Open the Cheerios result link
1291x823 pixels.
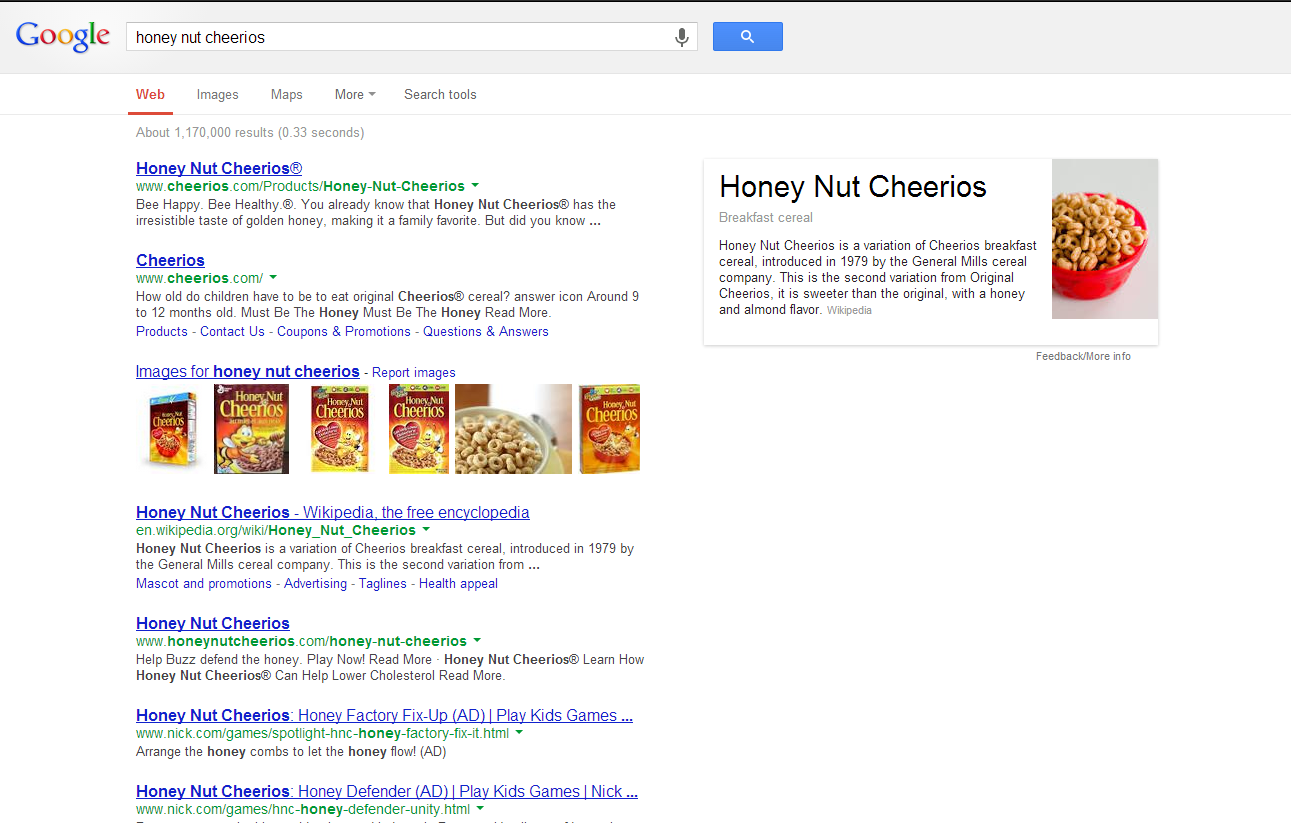coord(170,260)
